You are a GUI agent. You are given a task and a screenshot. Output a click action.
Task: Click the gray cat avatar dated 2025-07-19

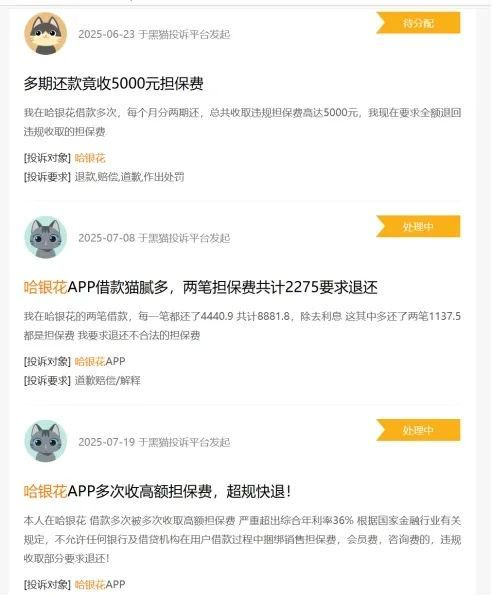click(46, 441)
